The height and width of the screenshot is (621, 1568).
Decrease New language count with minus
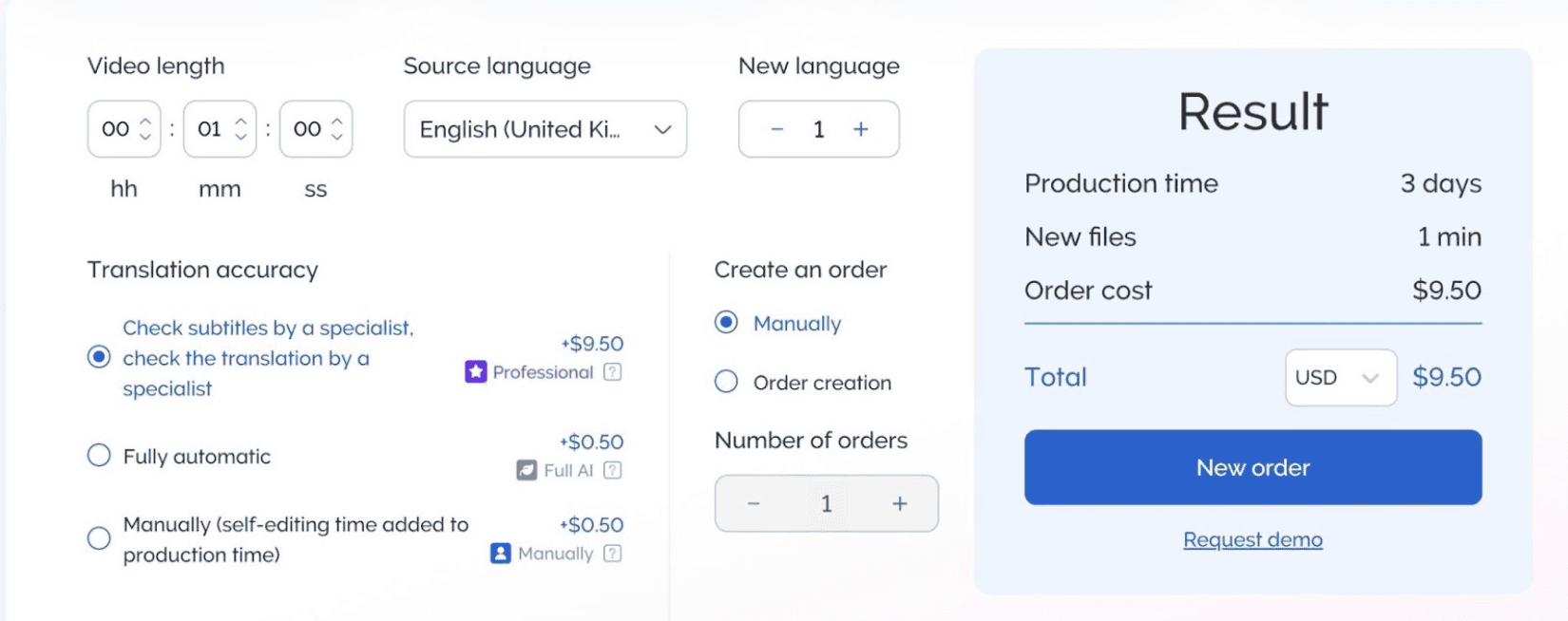pyautogui.click(x=776, y=129)
